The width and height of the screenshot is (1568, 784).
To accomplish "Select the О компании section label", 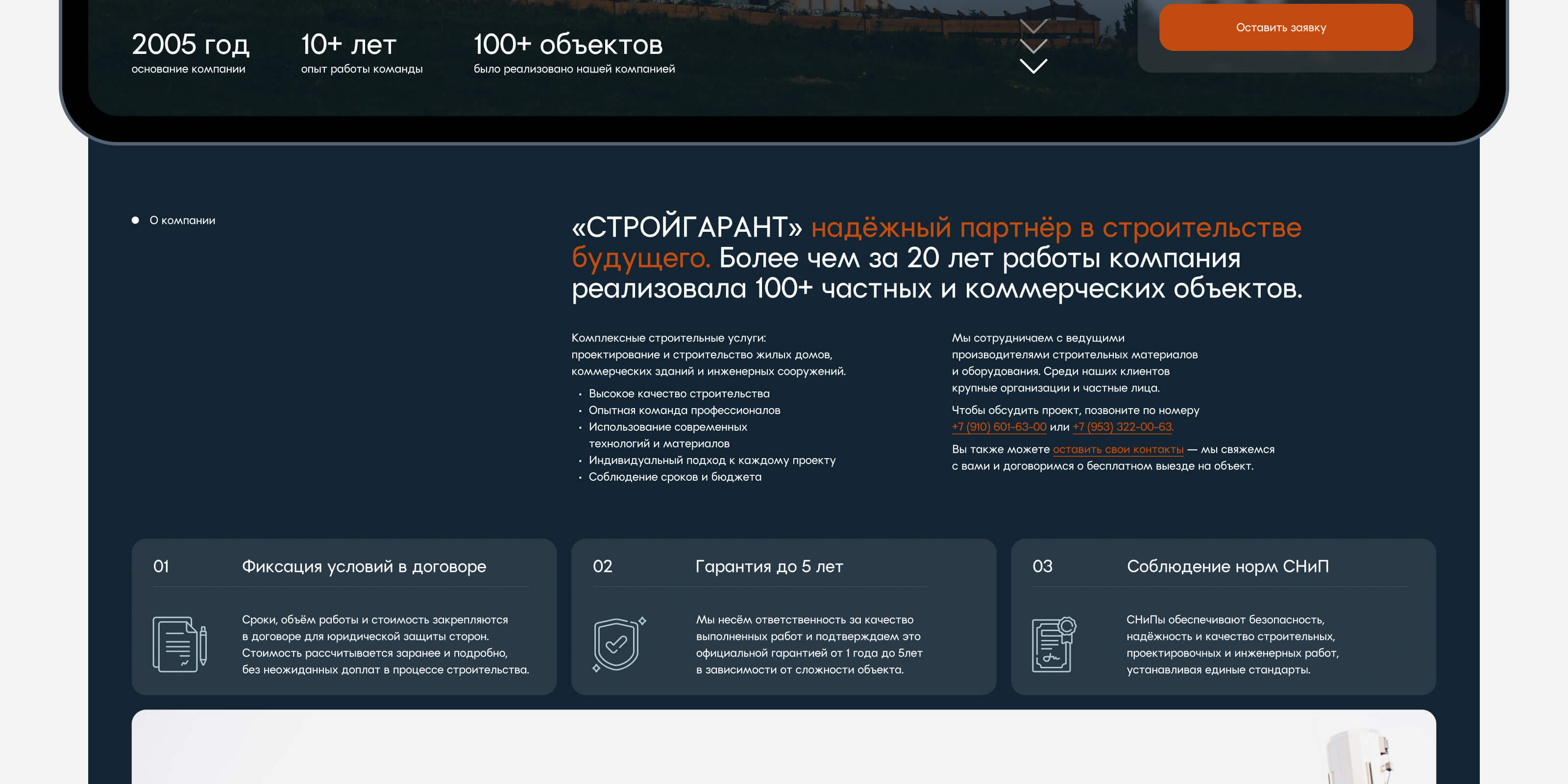I will pyautogui.click(x=183, y=220).
